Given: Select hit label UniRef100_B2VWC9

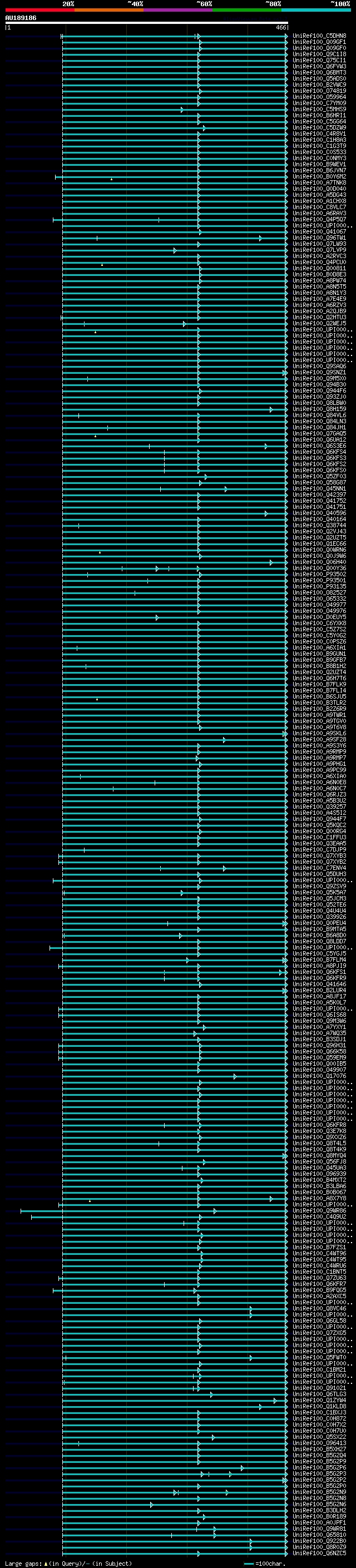Looking at the screenshot, I should 319,85.
